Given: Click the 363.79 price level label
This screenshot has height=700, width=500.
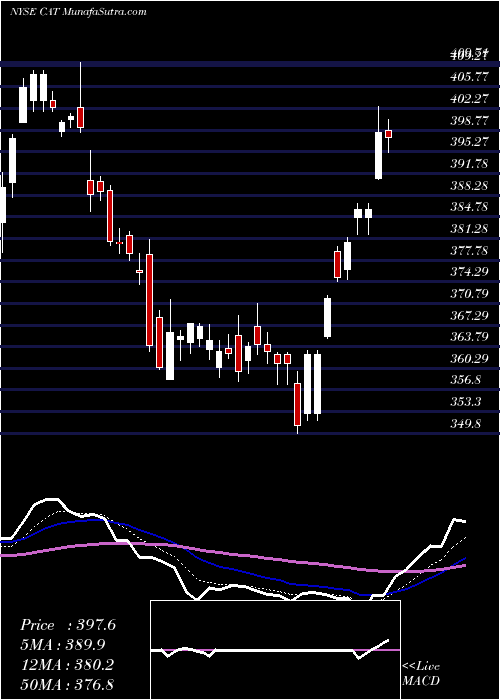Looking at the screenshot, I should 469,338.
